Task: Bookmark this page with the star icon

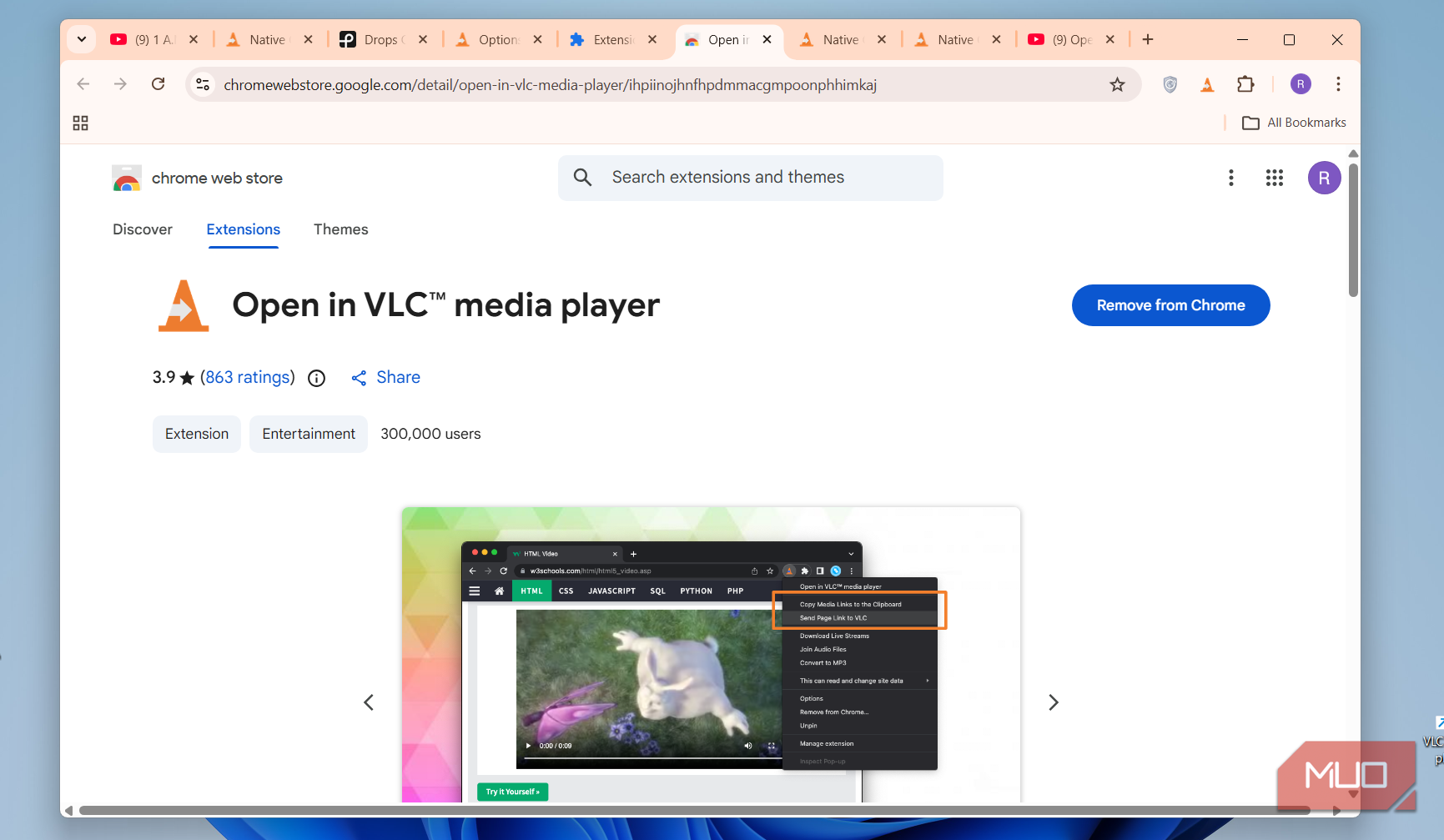Action: (1117, 84)
